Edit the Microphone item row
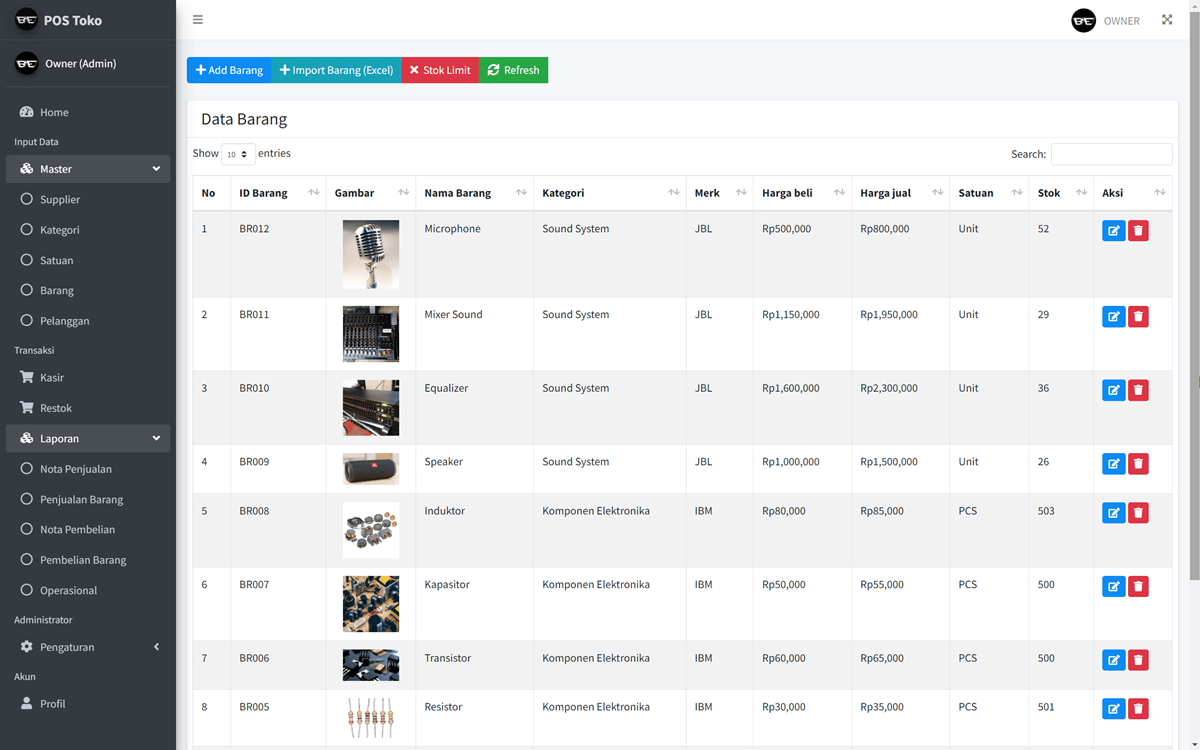Image resolution: width=1200 pixels, height=750 pixels. (x=1113, y=231)
